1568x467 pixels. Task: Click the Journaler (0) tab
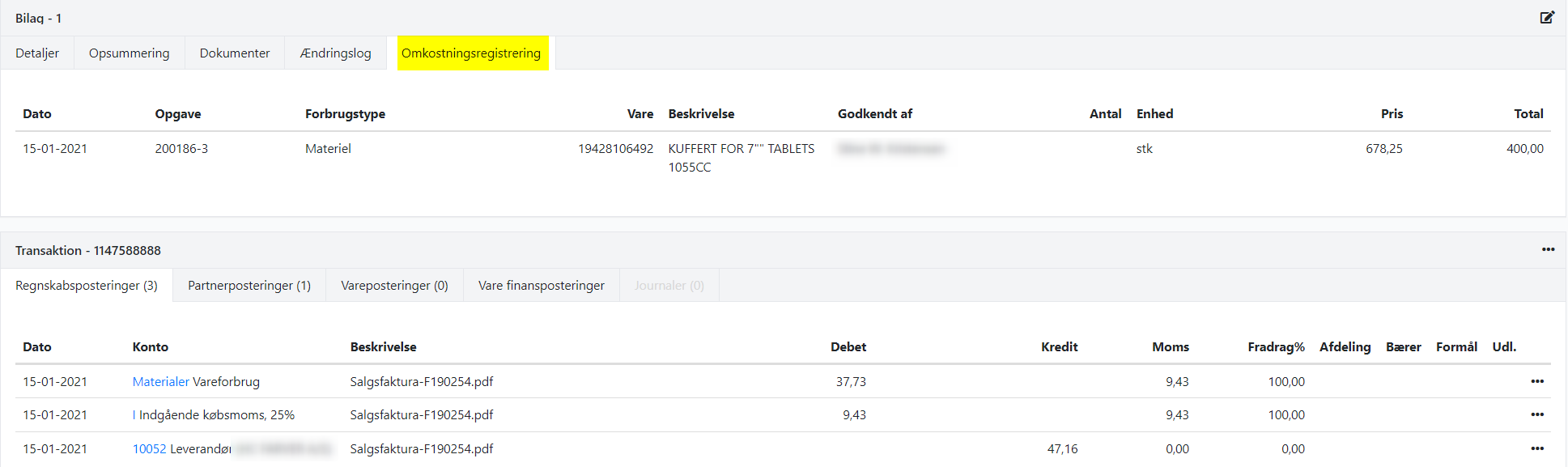(x=669, y=286)
